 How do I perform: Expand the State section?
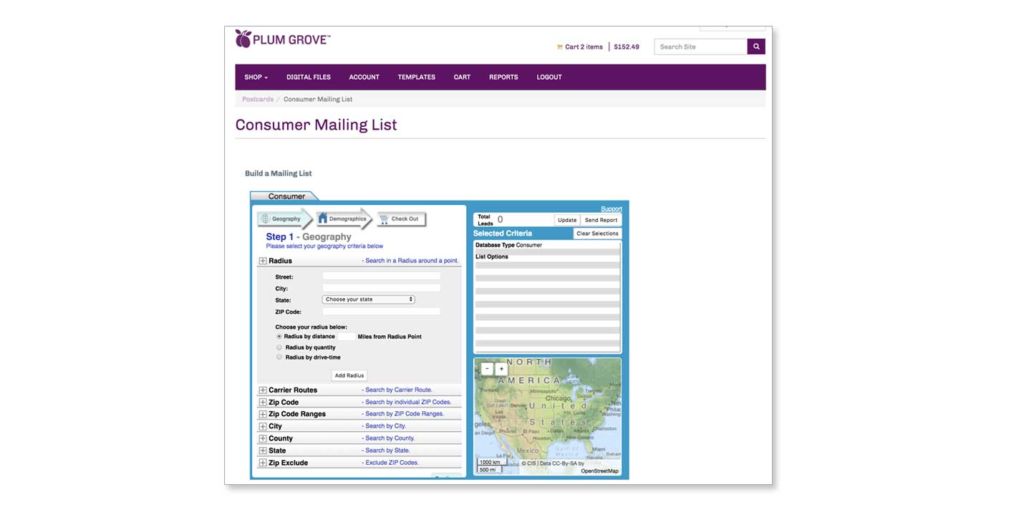[263, 451]
